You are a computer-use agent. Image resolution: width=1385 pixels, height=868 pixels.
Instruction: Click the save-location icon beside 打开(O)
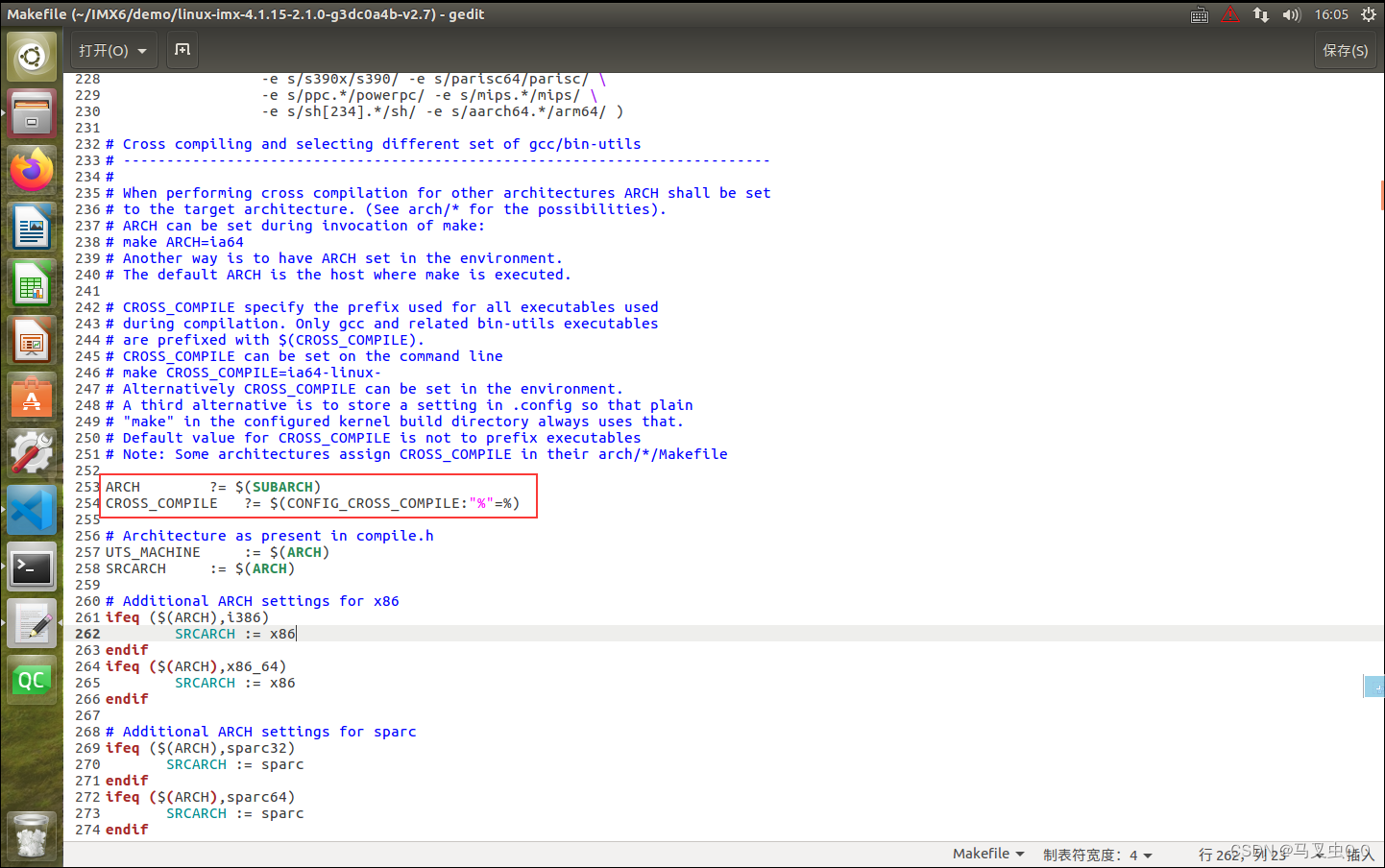pyautogui.click(x=182, y=50)
